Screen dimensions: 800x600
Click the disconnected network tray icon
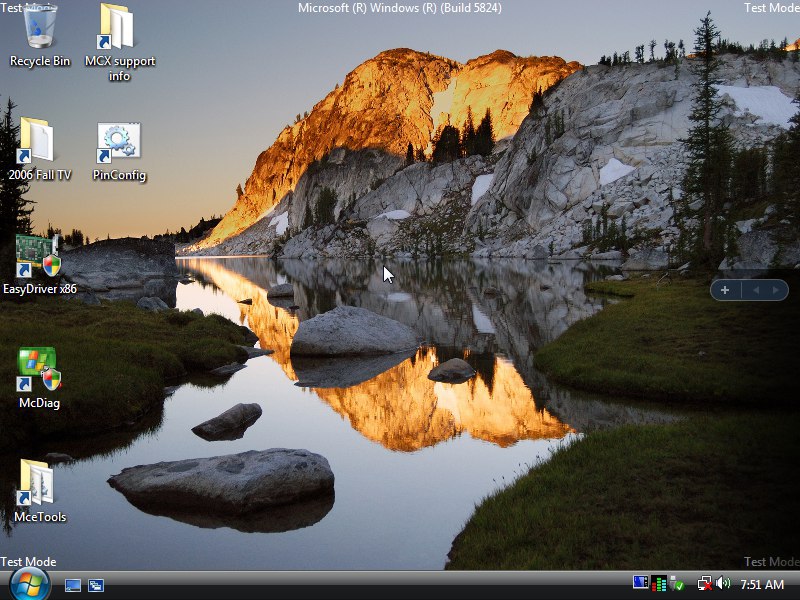point(705,584)
